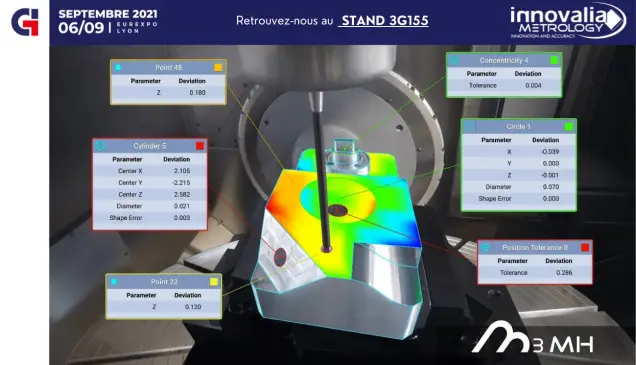Click the orange status square on Point 48
The image size is (636, 365).
click(218, 67)
